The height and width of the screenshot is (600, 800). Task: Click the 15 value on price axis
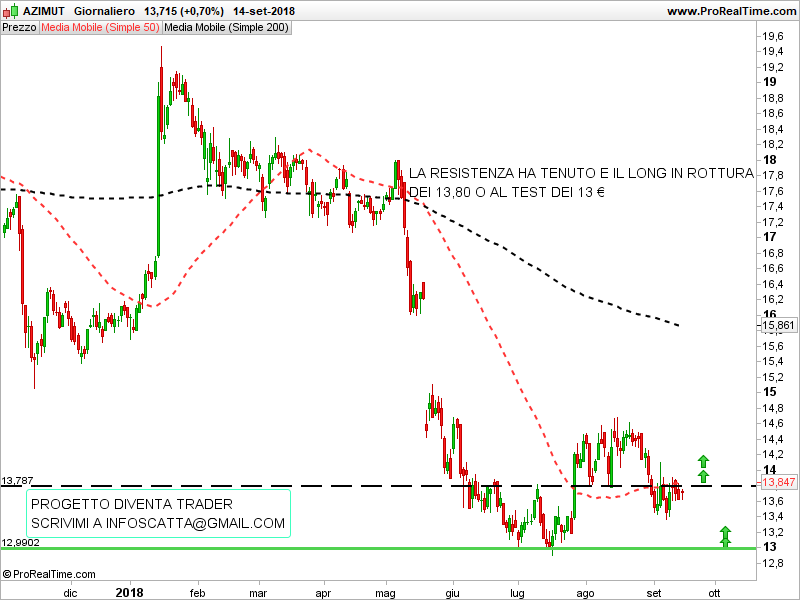tap(769, 392)
